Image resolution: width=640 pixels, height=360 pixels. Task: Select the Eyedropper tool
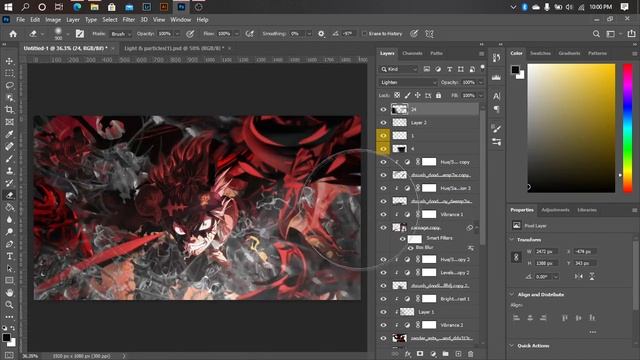click(9, 134)
